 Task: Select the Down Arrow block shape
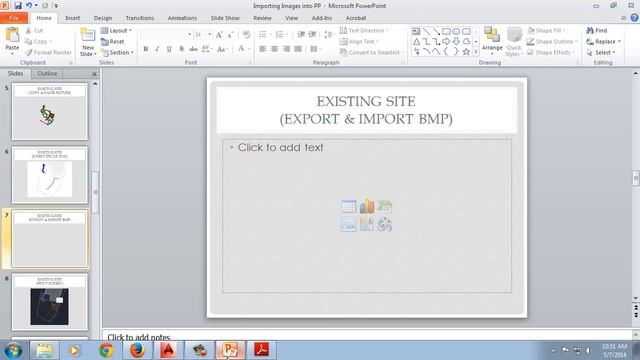(x=456, y=42)
